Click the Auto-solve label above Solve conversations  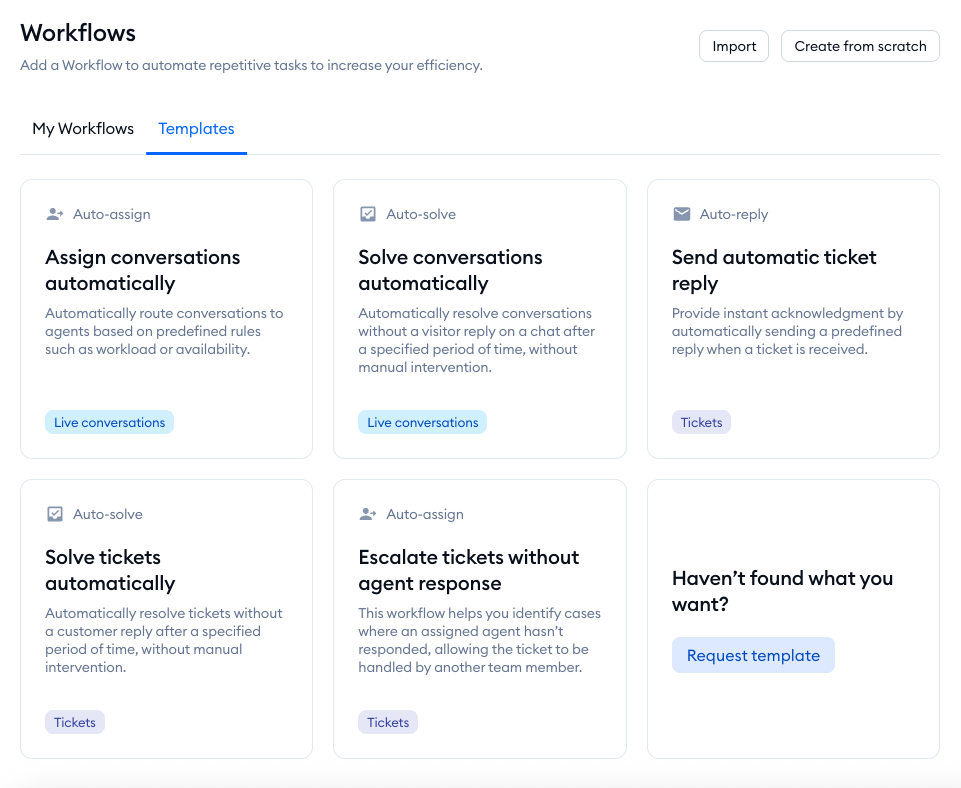421,214
